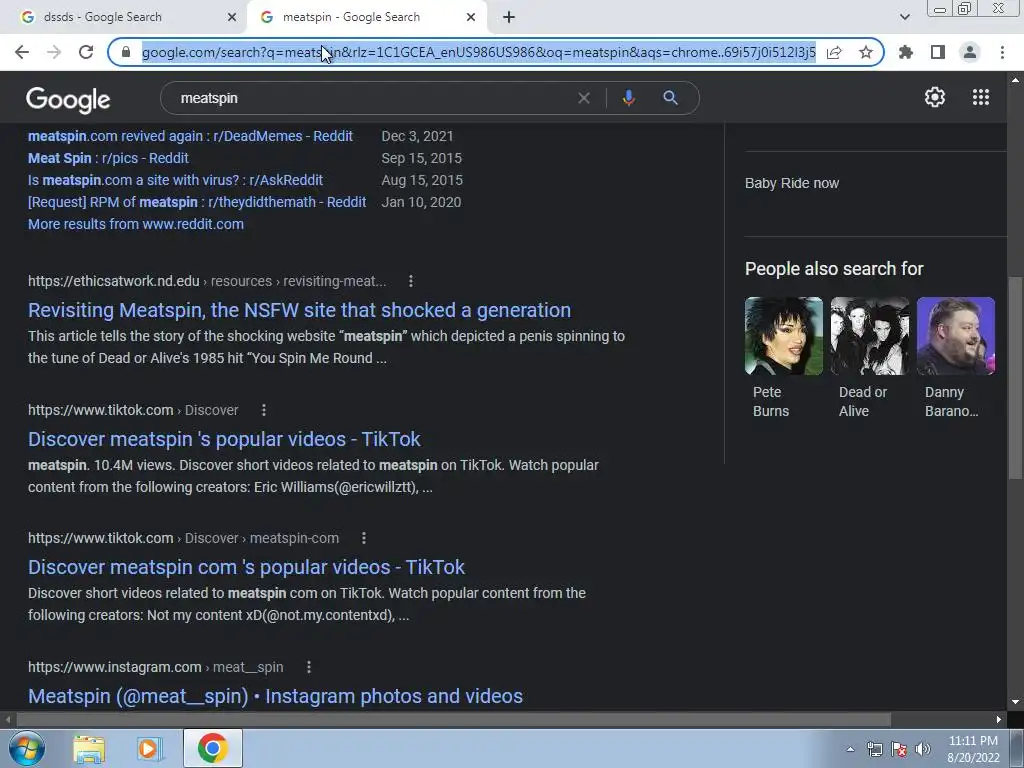The width and height of the screenshot is (1024, 768).
Task: Click the page scroll-down arrow
Action: (1014, 703)
